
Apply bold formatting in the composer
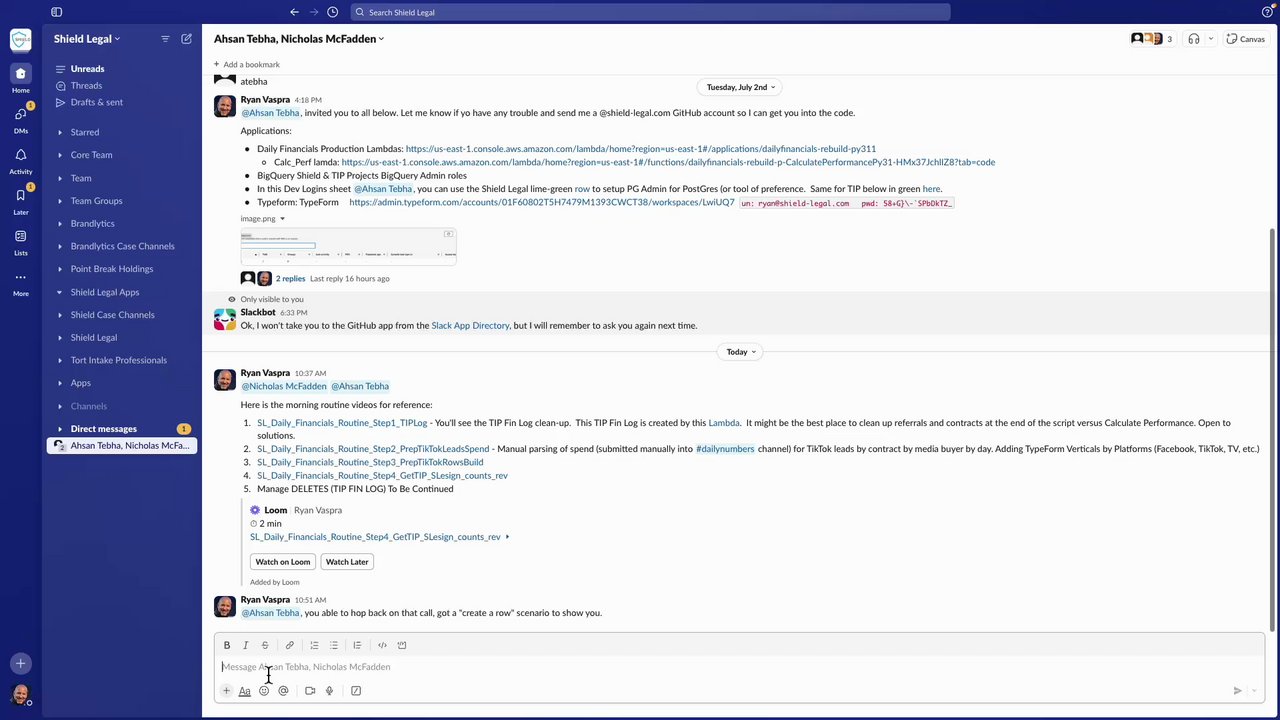[227, 645]
